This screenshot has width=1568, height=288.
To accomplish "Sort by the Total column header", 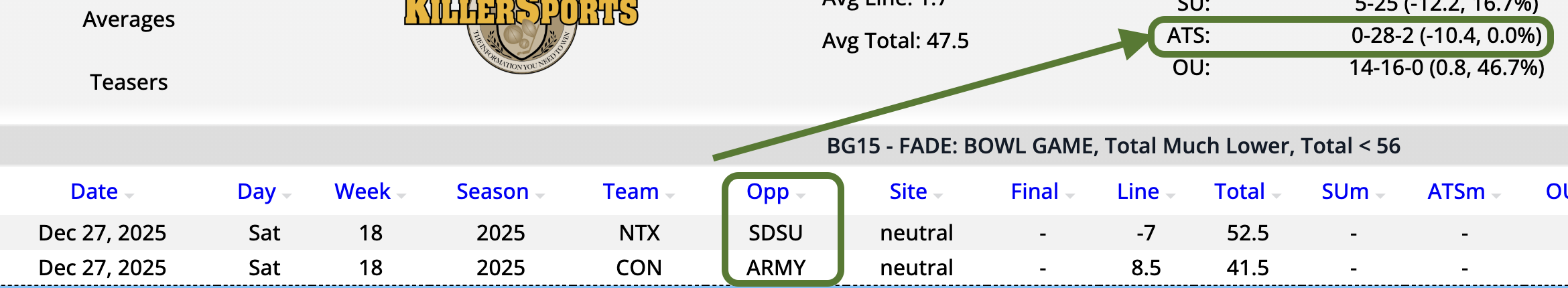I will coord(1239,192).
